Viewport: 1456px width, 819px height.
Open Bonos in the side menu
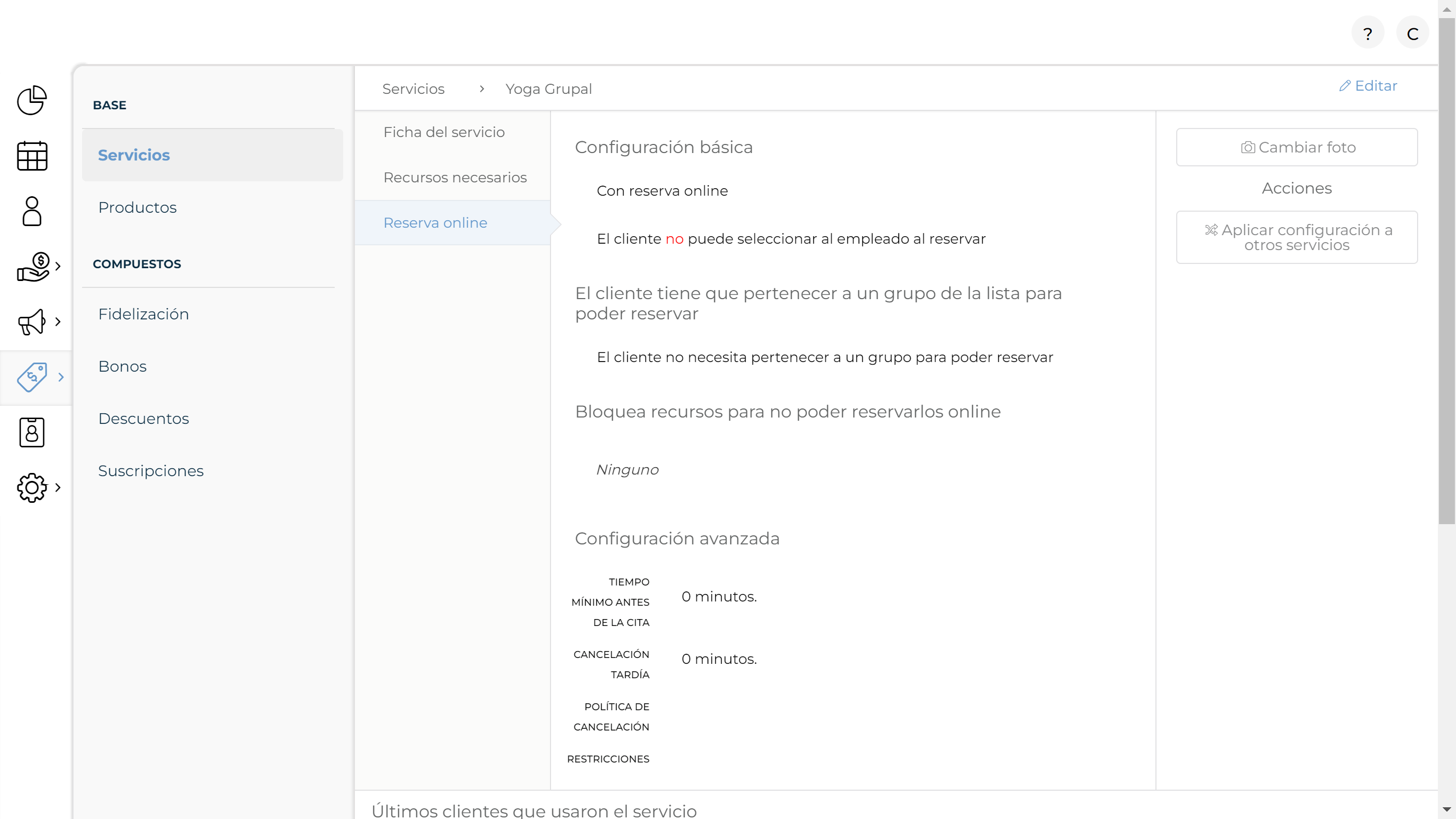[x=122, y=366]
